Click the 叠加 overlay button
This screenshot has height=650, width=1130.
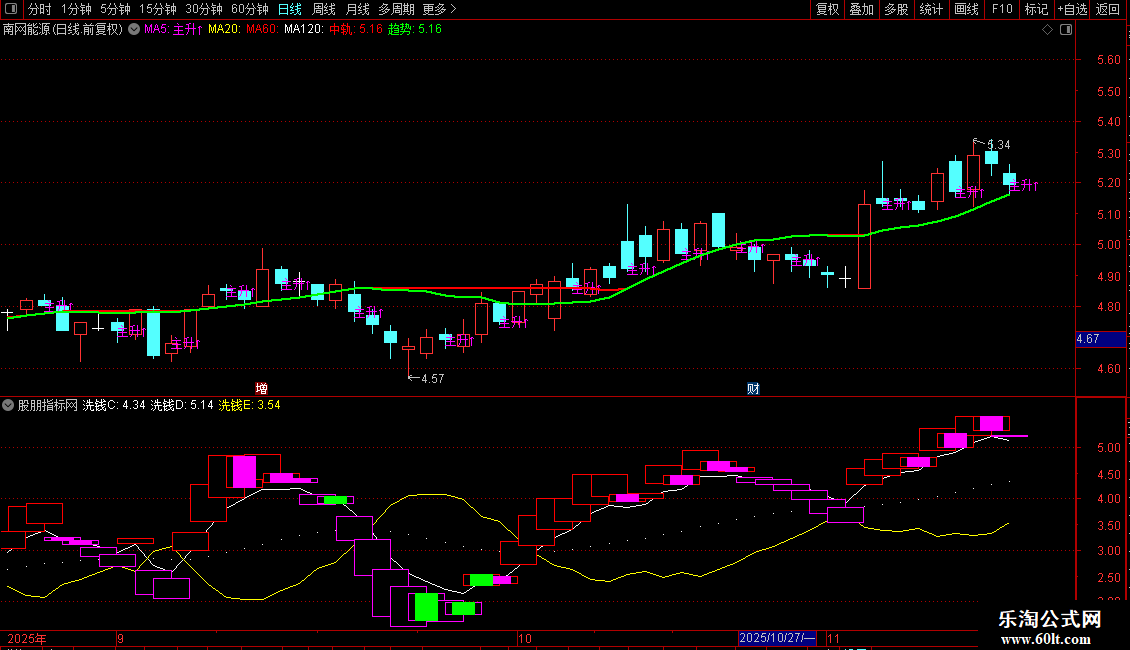(862, 9)
